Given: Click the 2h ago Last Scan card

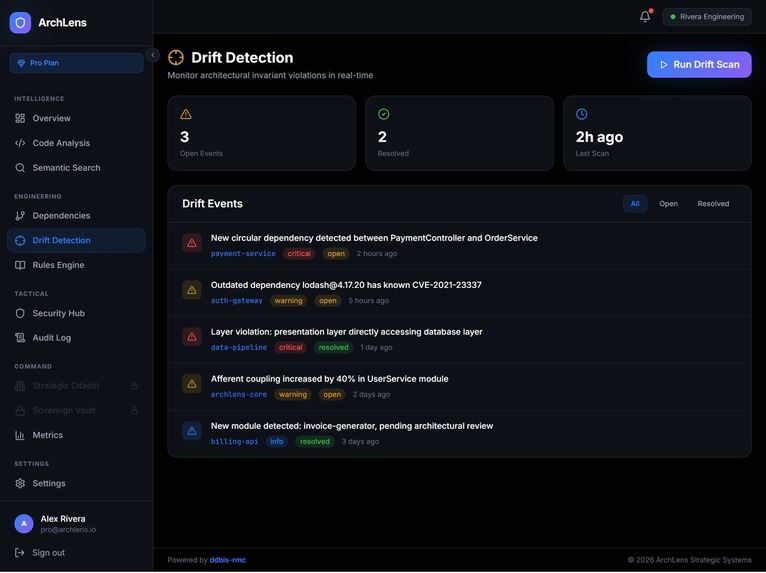Looking at the screenshot, I should click(x=657, y=133).
